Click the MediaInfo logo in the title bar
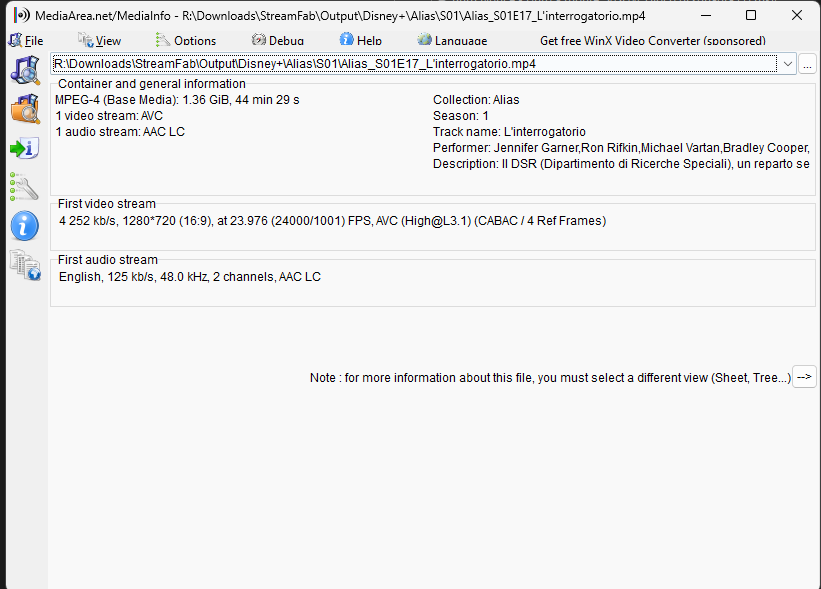The height and width of the screenshot is (589, 821). [x=21, y=15]
